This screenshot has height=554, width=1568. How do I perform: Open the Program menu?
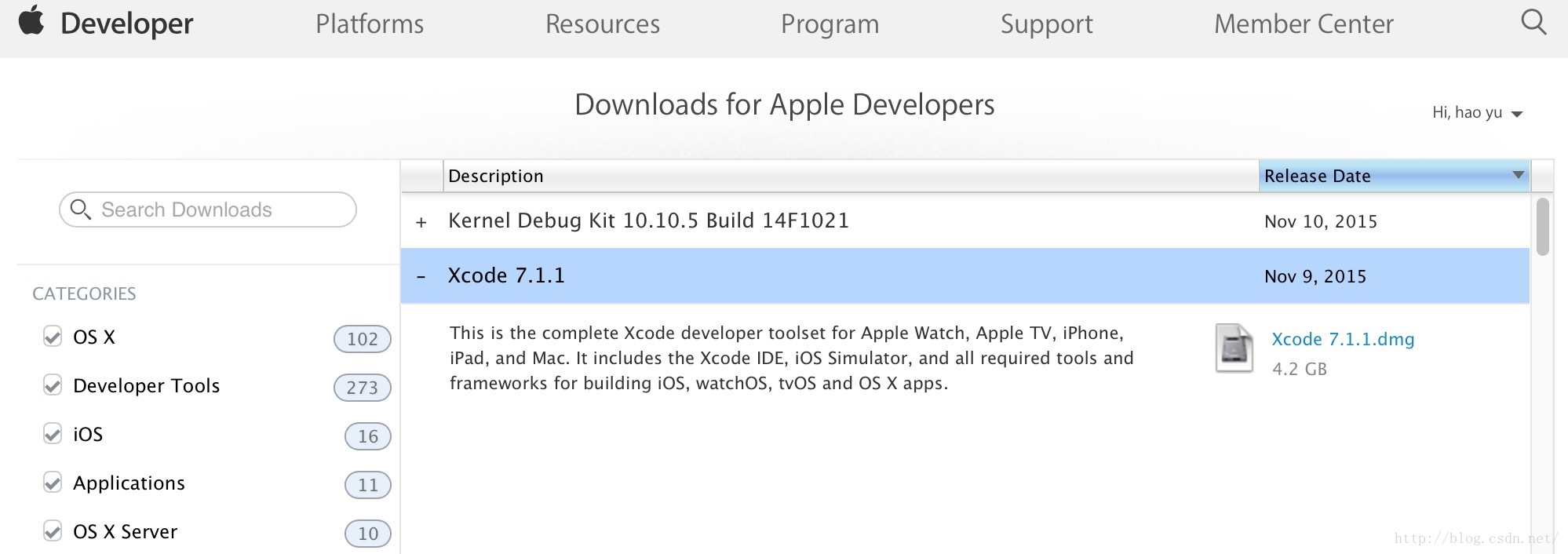(x=830, y=24)
